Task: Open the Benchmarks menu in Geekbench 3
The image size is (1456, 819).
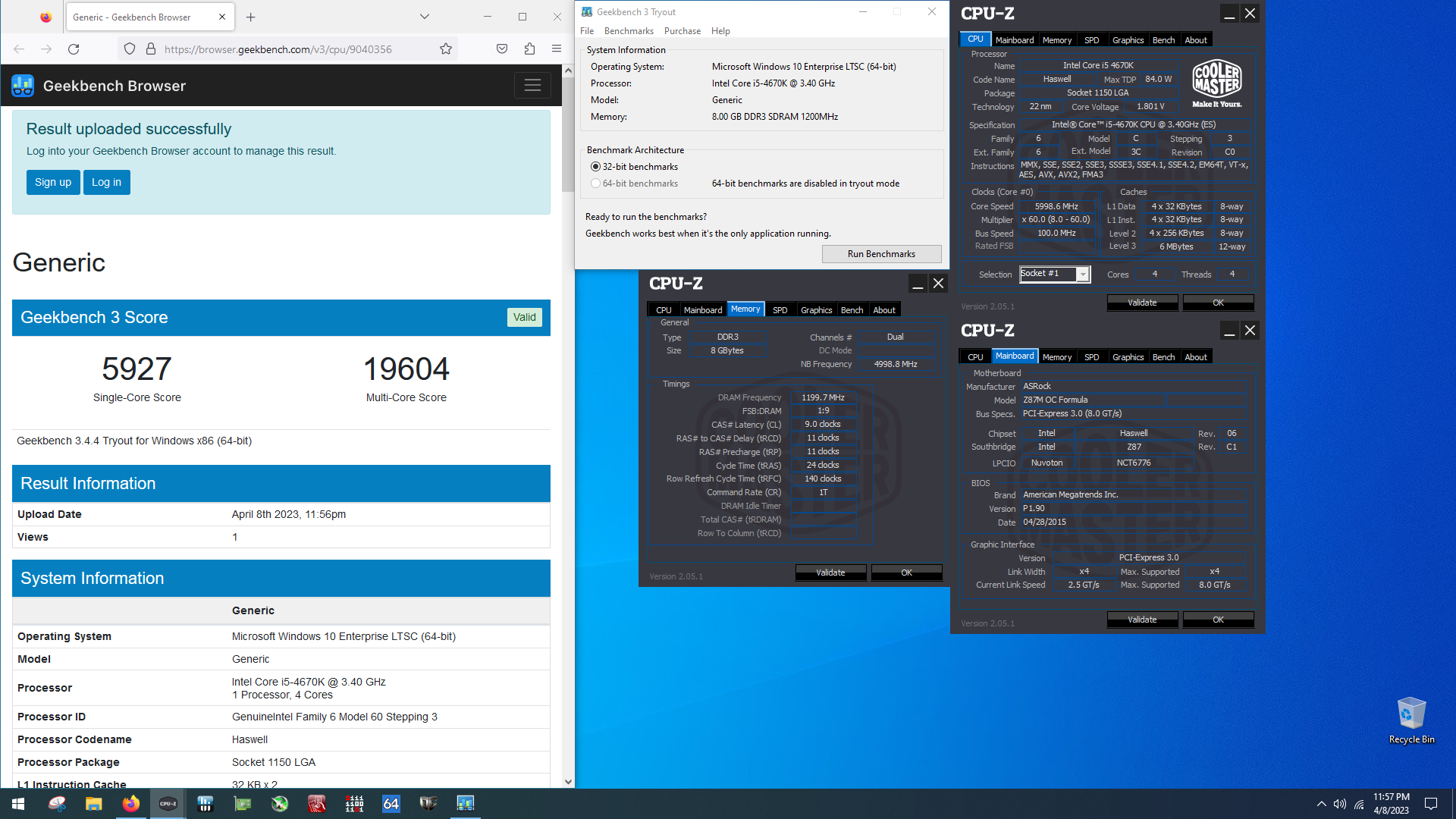Action: pos(629,31)
